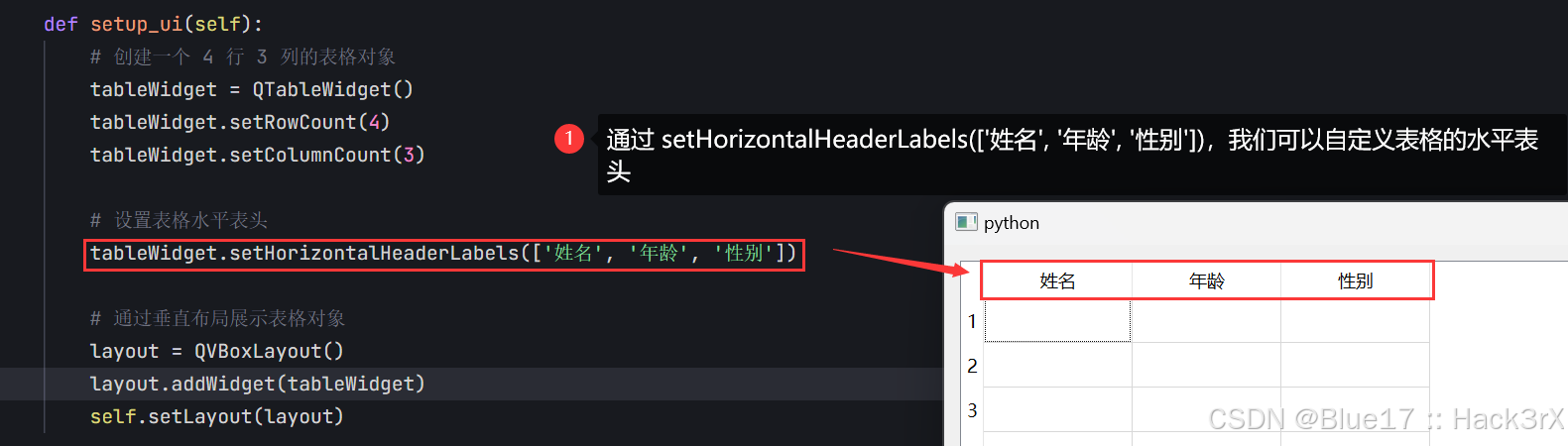Click the setHorizontalHeaderLabels code line
Screen dimensions: 1568x446
443,254
